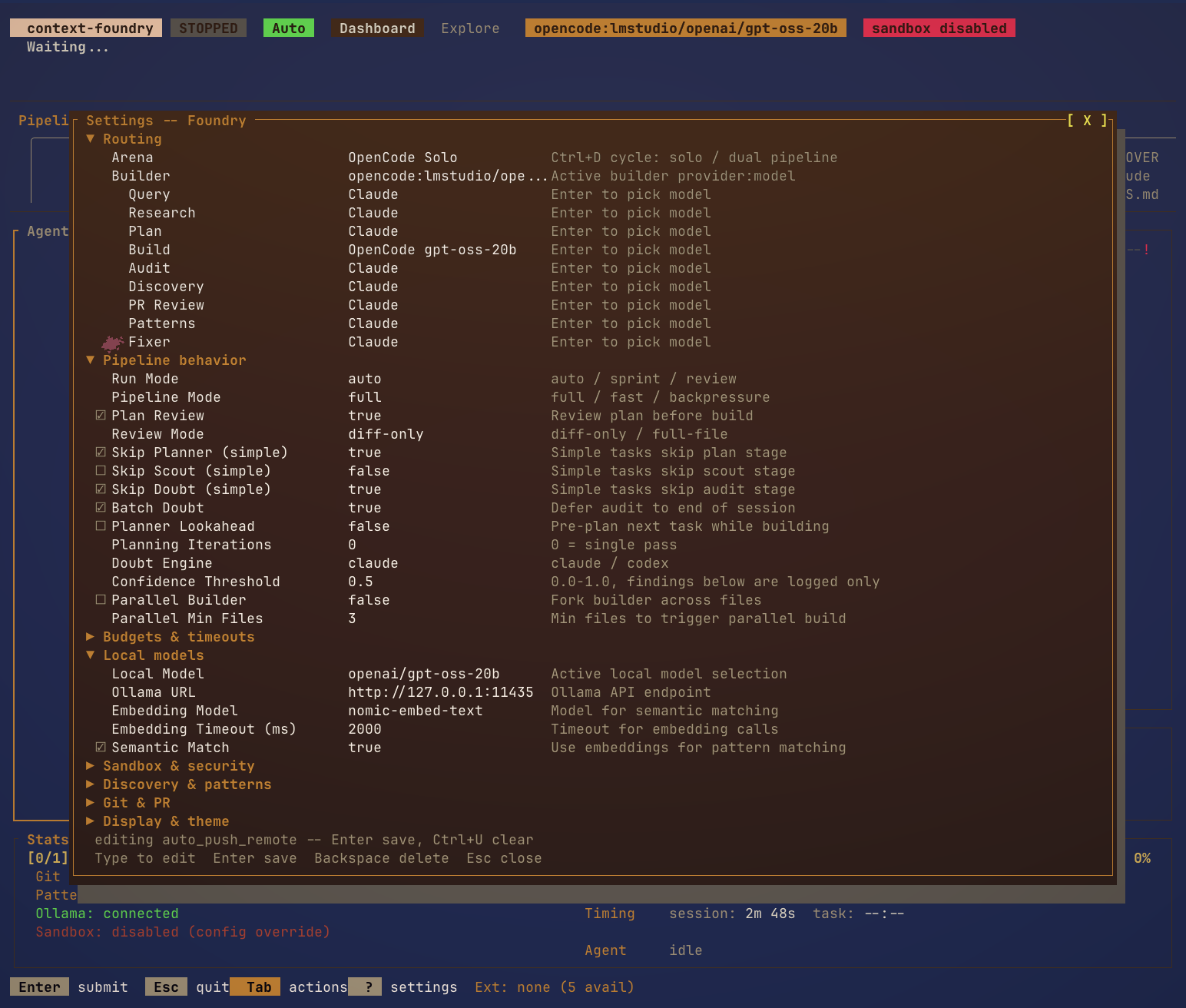The width and height of the screenshot is (1186, 1008).
Task: Click the Esc quit key hint
Action: (187, 987)
